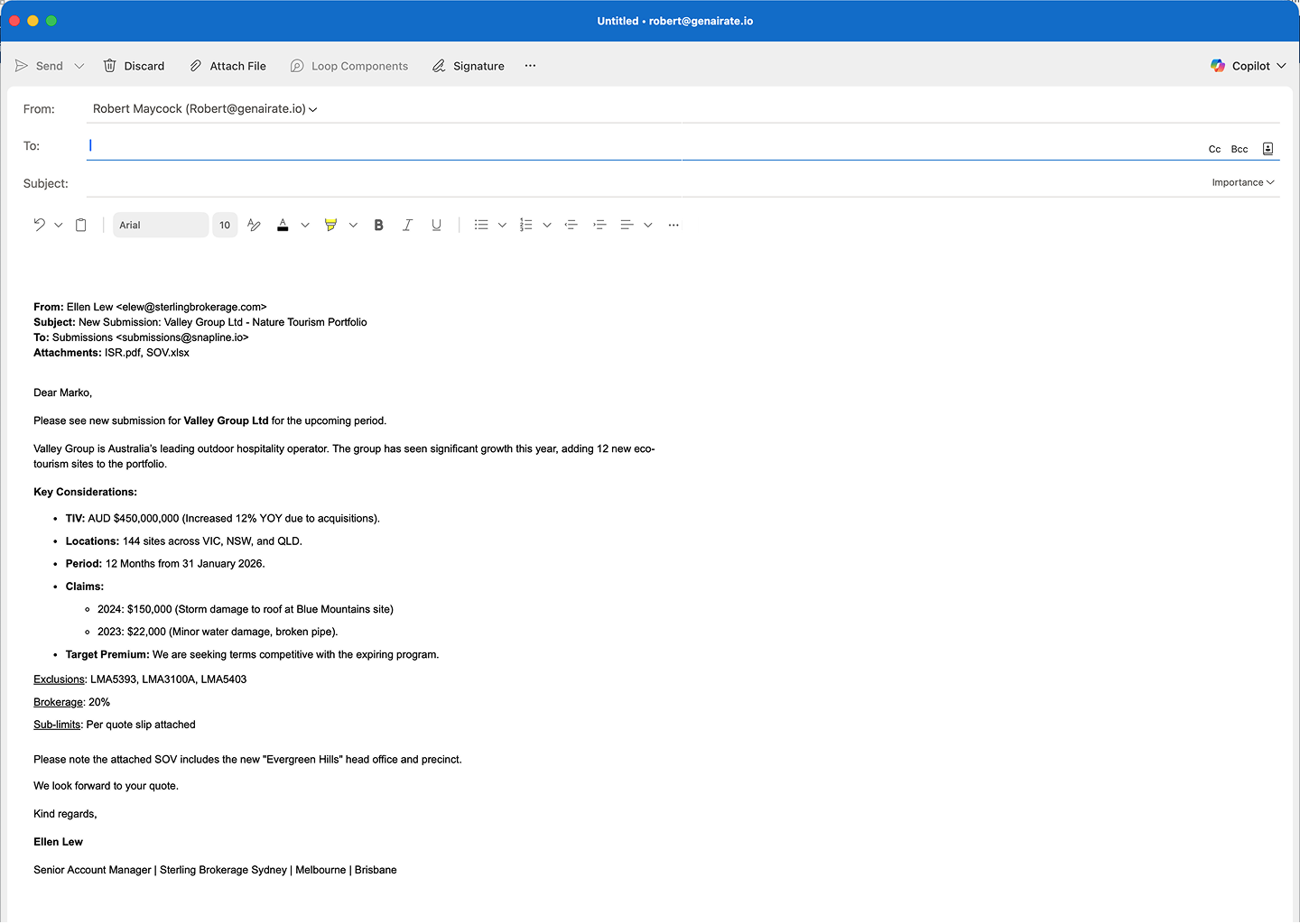Click the "2023: $22,000" claim line
The width and height of the screenshot is (1300, 924).
tap(218, 633)
